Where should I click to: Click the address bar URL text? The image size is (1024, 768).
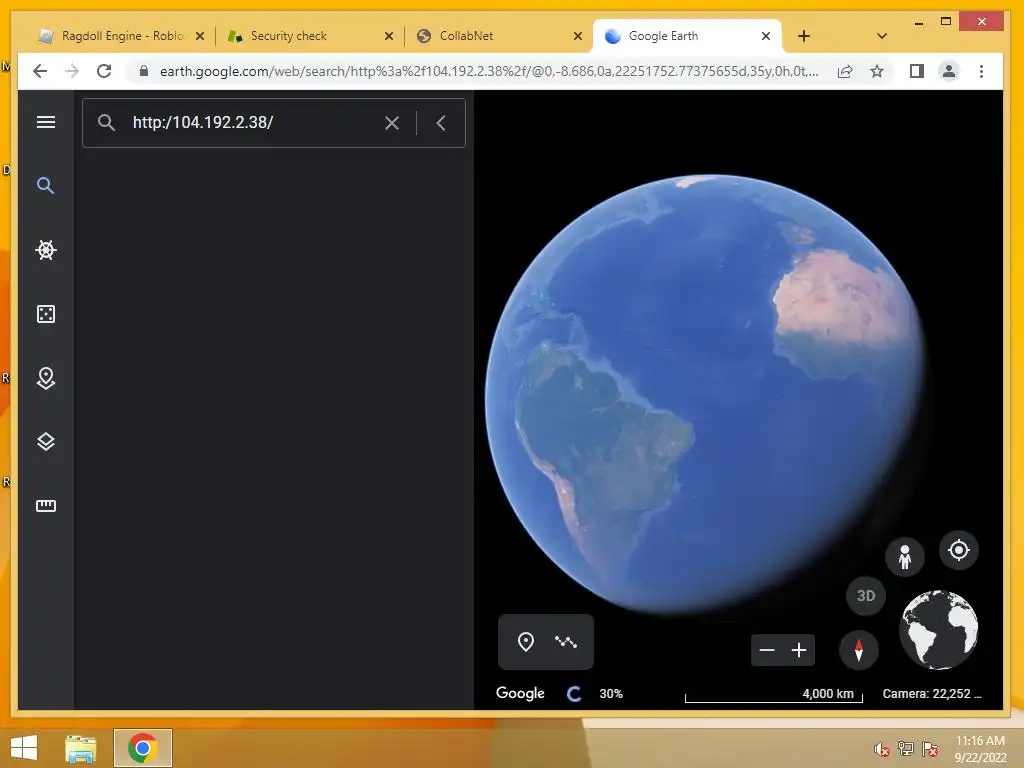[488, 71]
